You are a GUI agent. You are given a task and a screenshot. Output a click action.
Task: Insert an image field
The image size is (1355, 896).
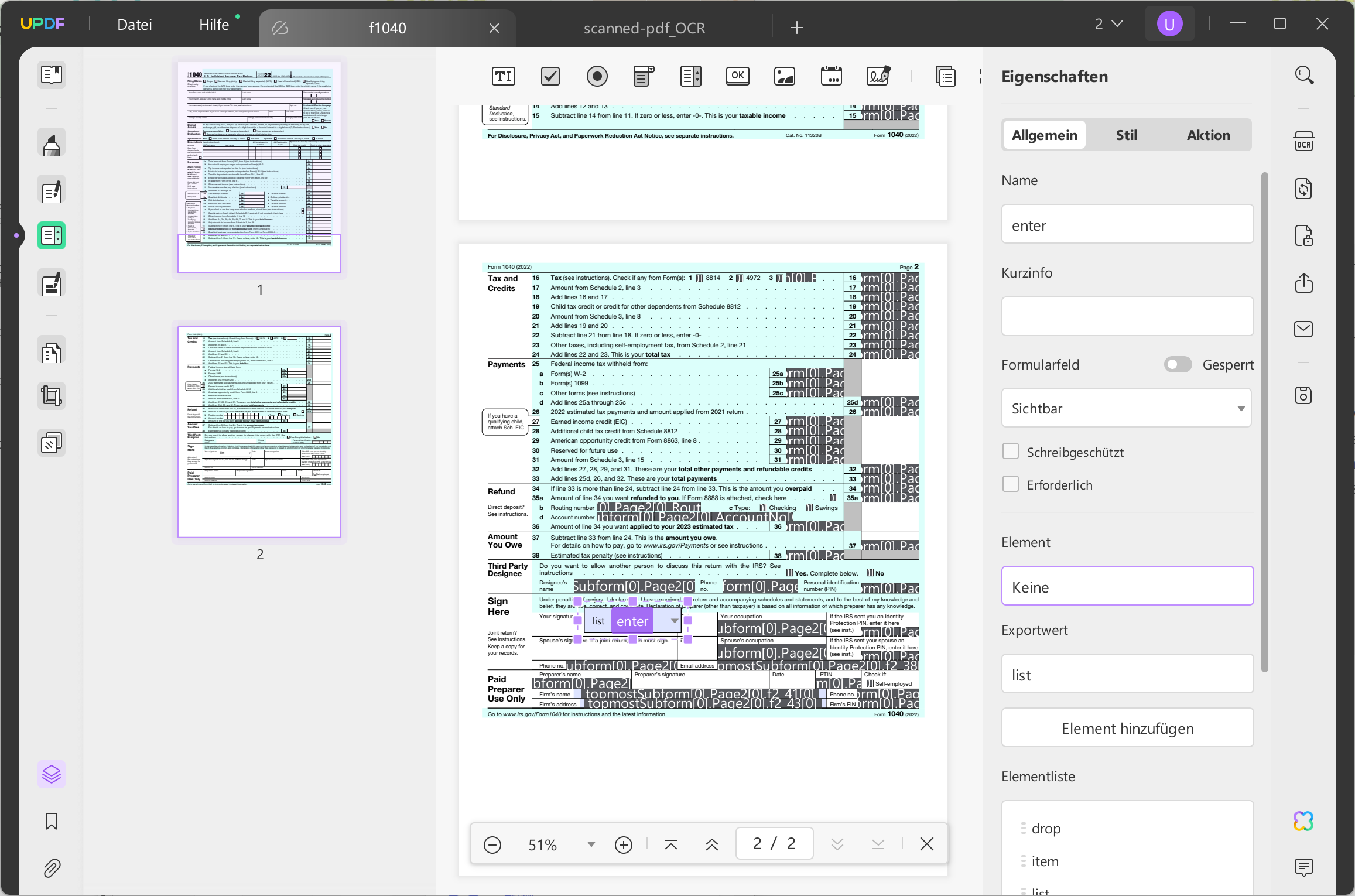784,76
